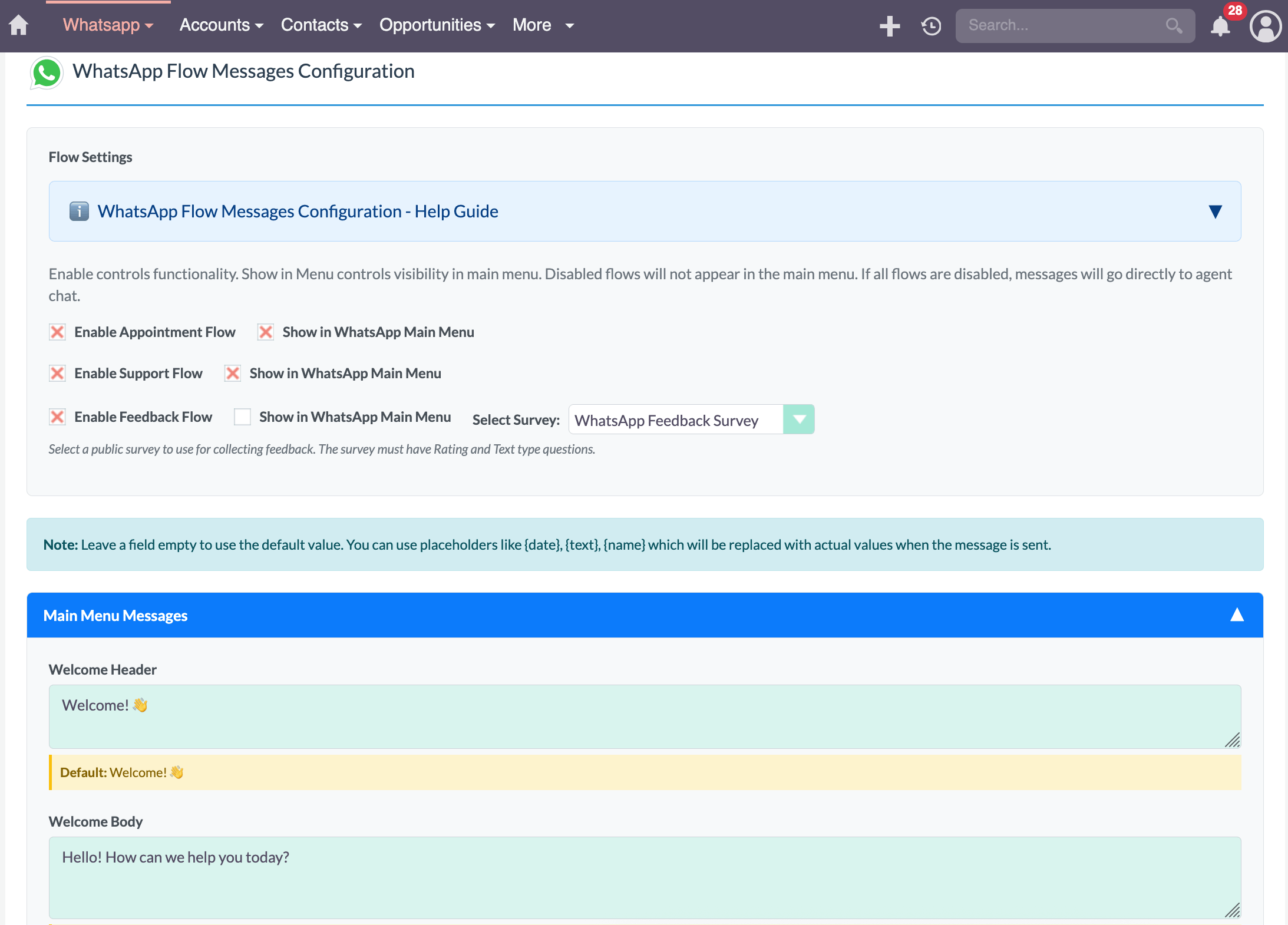Disable the Enable Appointment Flow checkbox

pyautogui.click(x=57, y=332)
